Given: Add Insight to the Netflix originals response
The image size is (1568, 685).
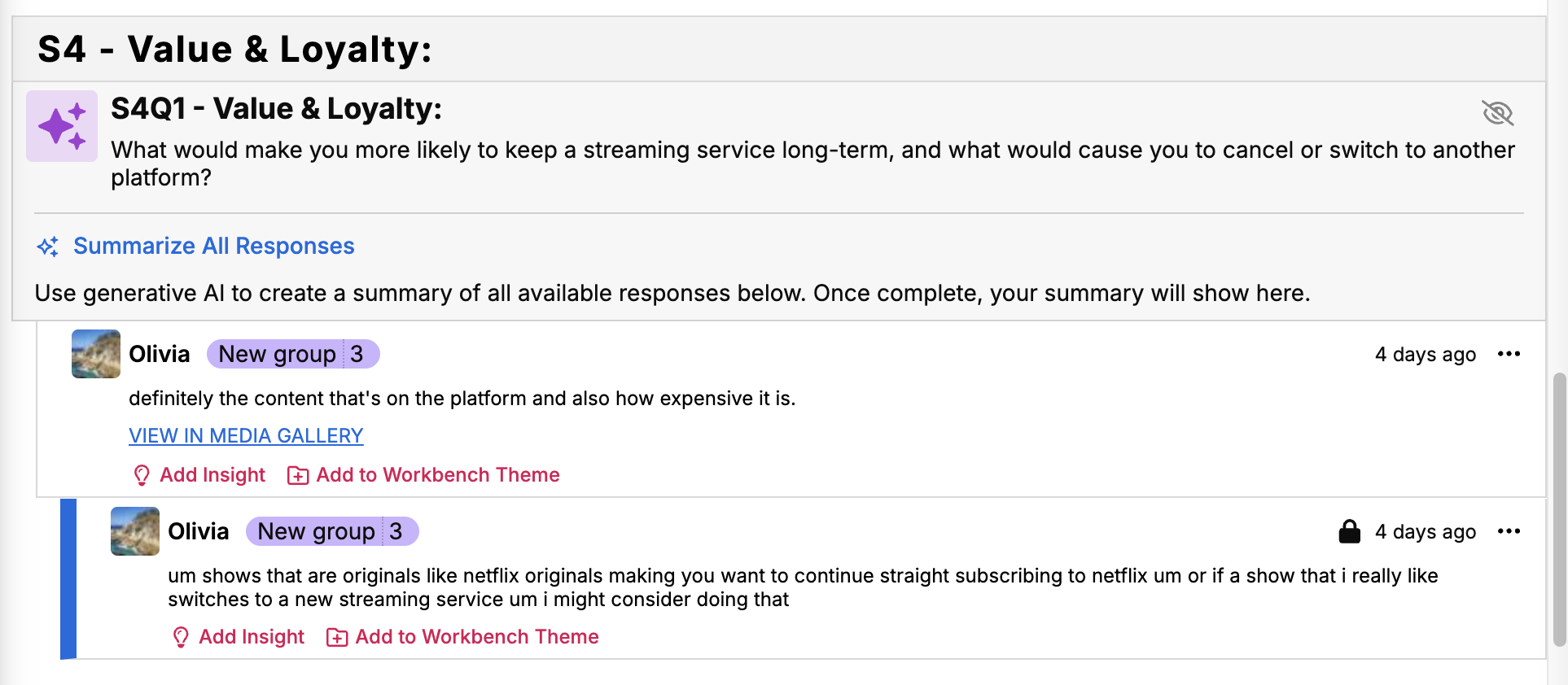Looking at the screenshot, I should 252,637.
